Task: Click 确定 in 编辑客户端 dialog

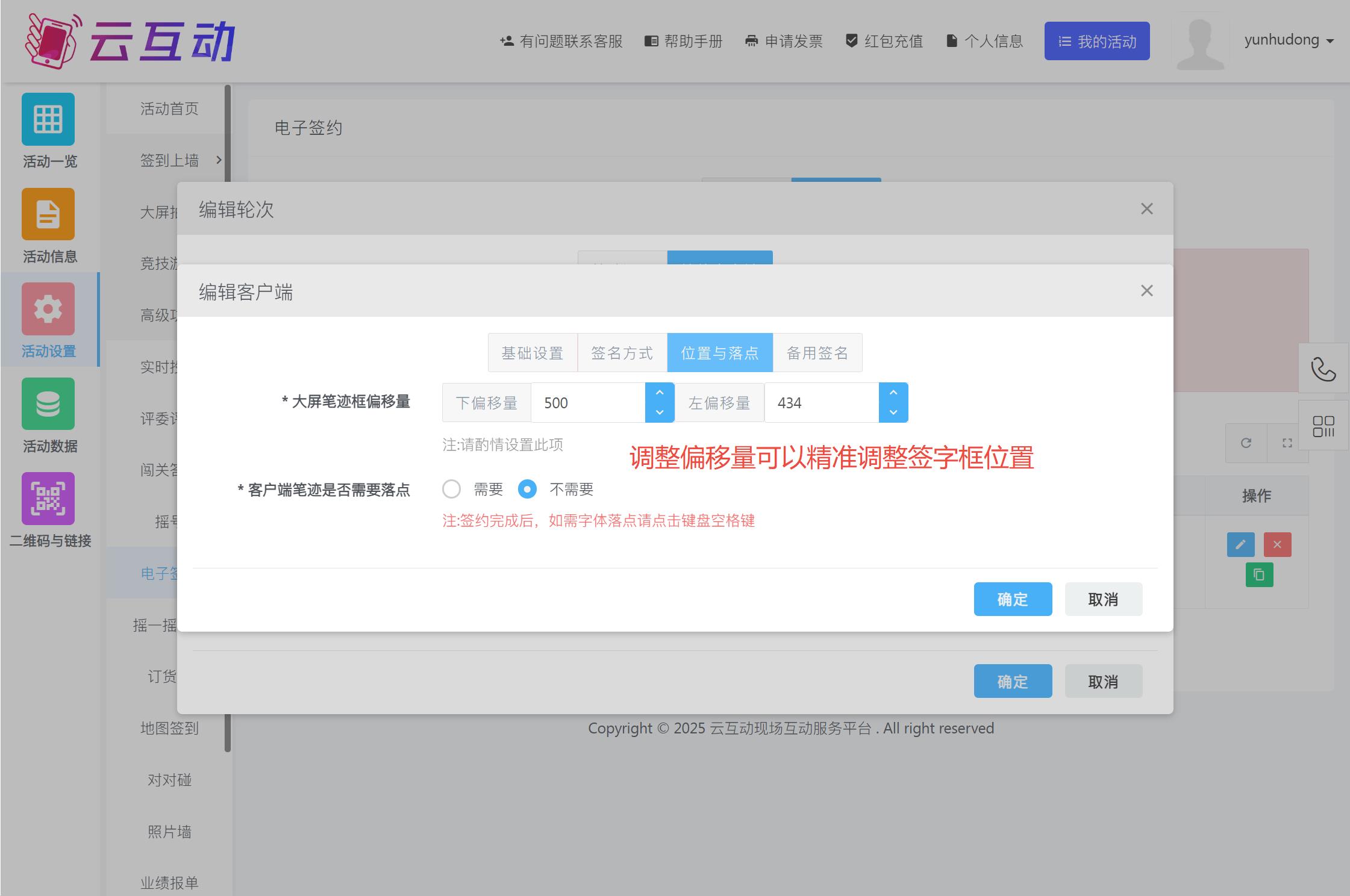Action: [1013, 599]
